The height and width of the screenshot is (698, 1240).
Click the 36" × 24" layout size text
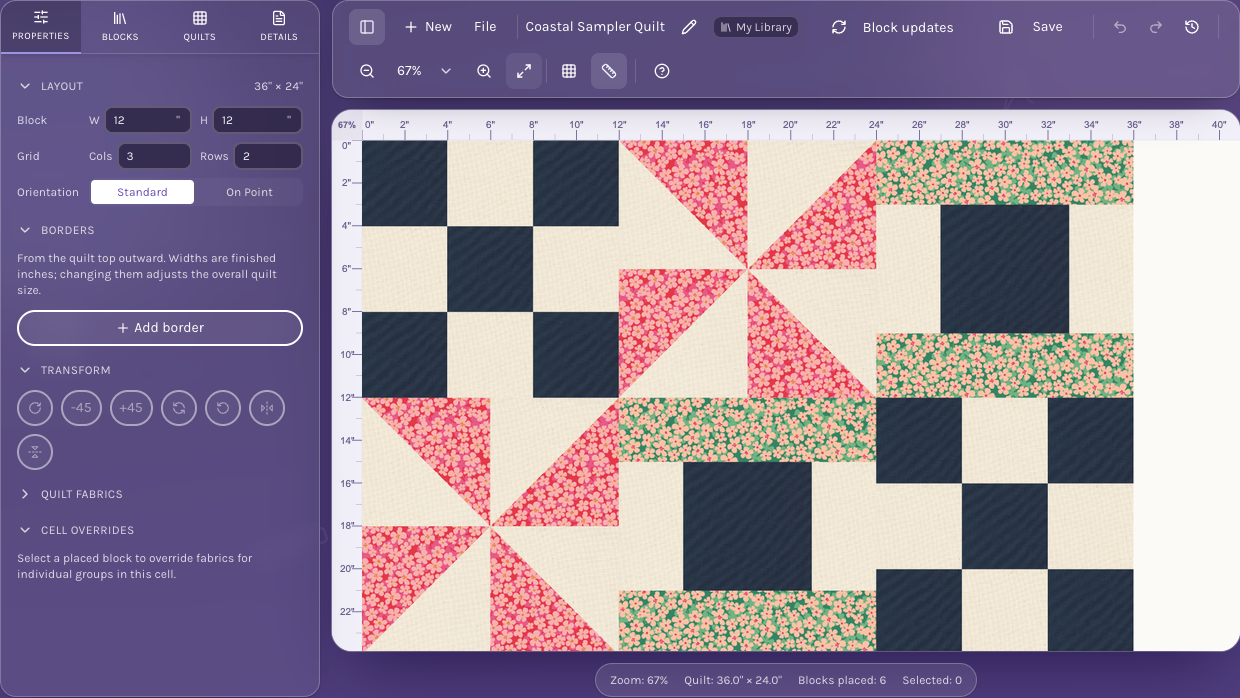pos(278,86)
